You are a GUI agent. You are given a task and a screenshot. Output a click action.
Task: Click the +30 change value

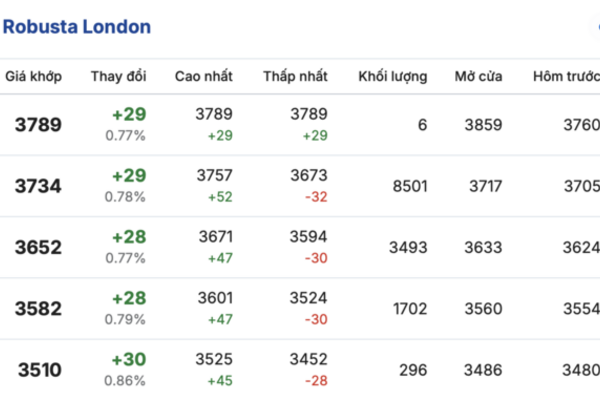coord(128,360)
